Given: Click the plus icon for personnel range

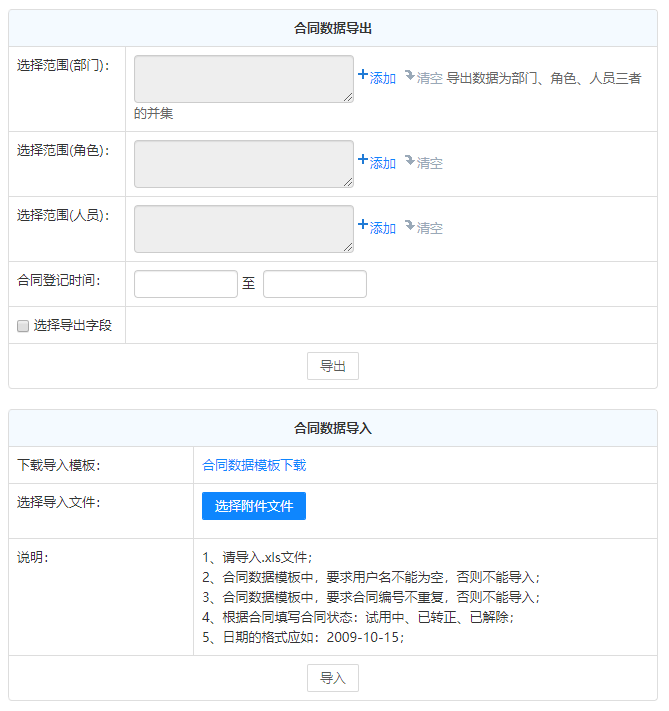Looking at the screenshot, I should pos(363,226).
